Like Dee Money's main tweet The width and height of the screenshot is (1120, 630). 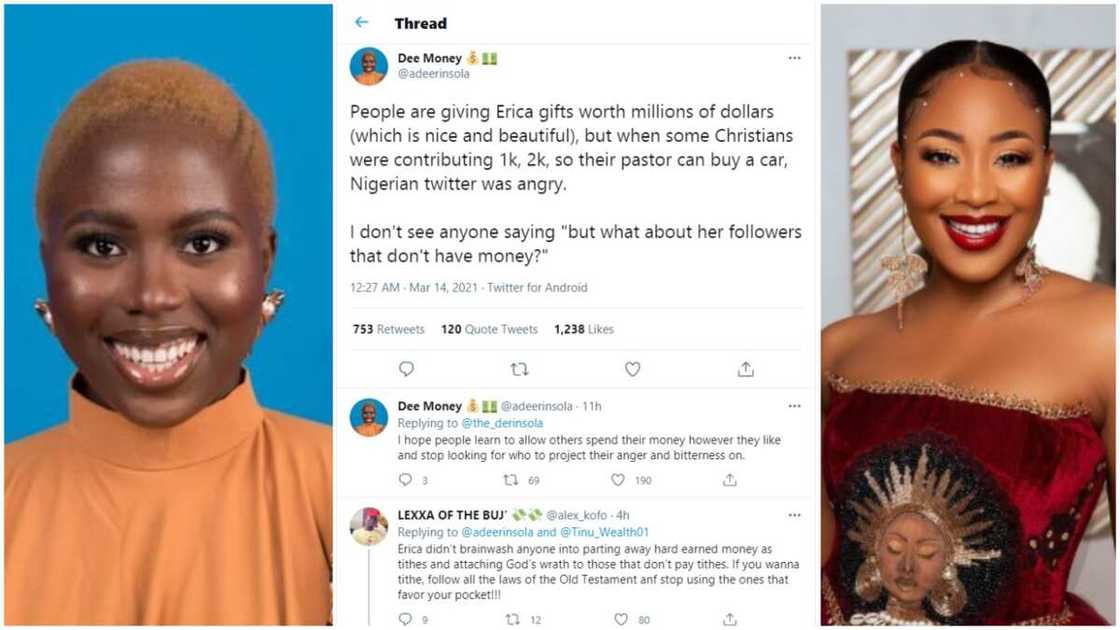pyautogui.click(x=632, y=369)
